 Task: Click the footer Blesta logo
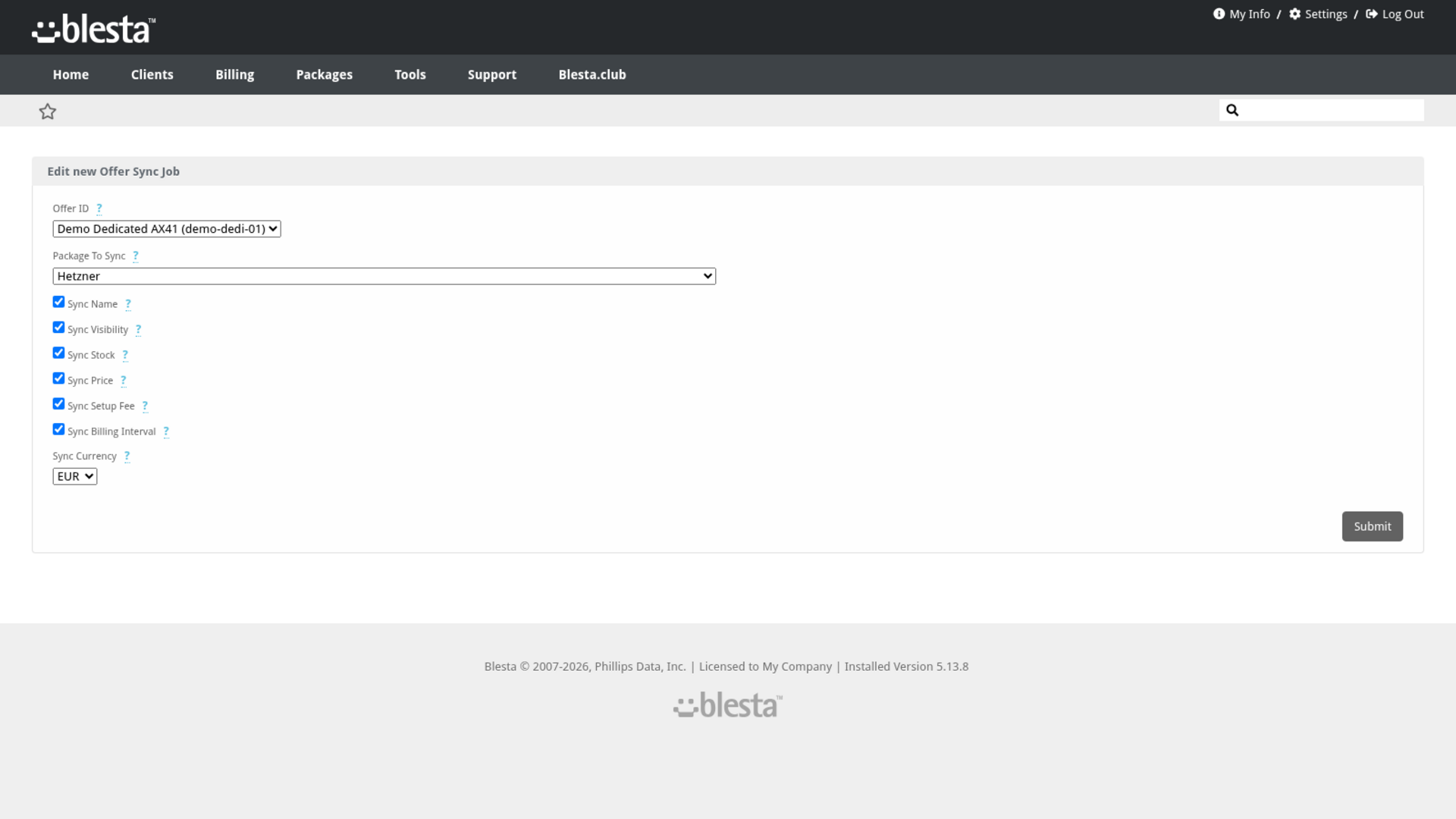pos(728,704)
